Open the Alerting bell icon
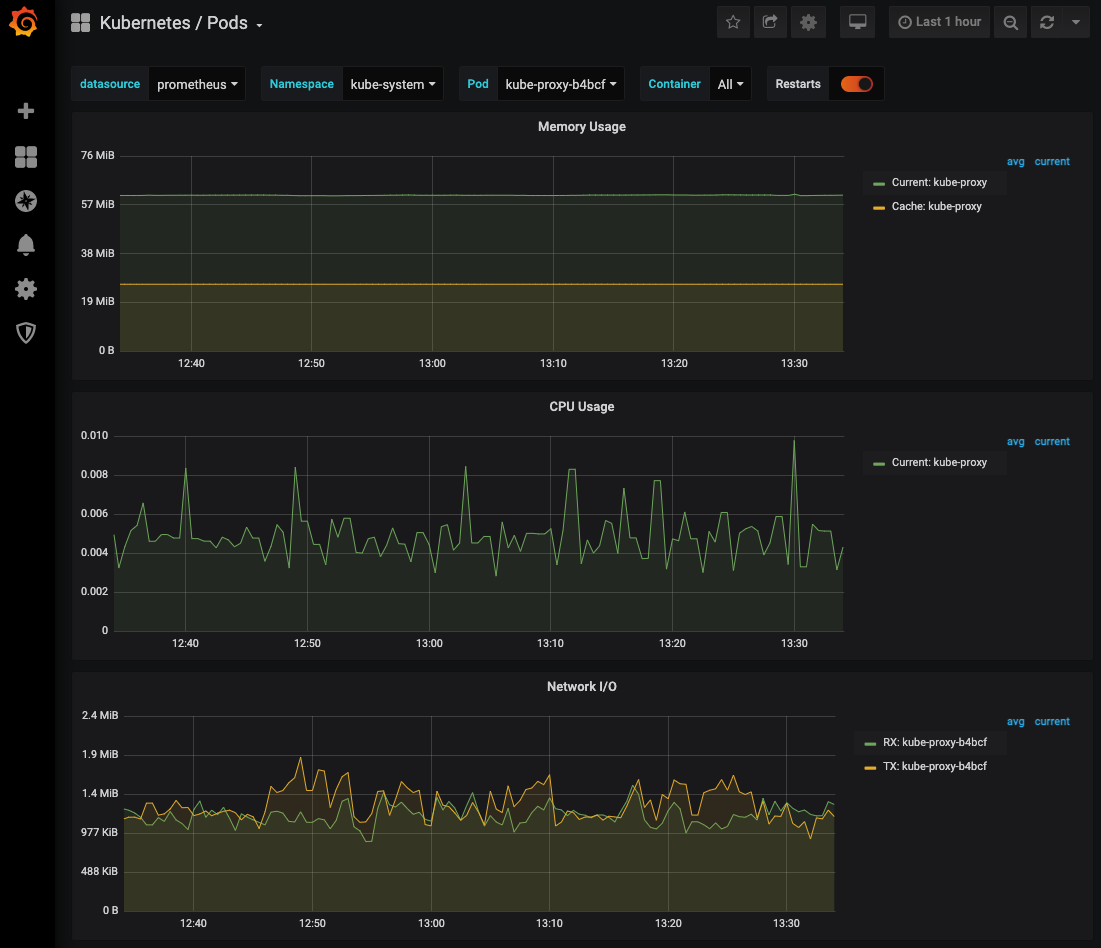1101x948 pixels. click(x=26, y=245)
